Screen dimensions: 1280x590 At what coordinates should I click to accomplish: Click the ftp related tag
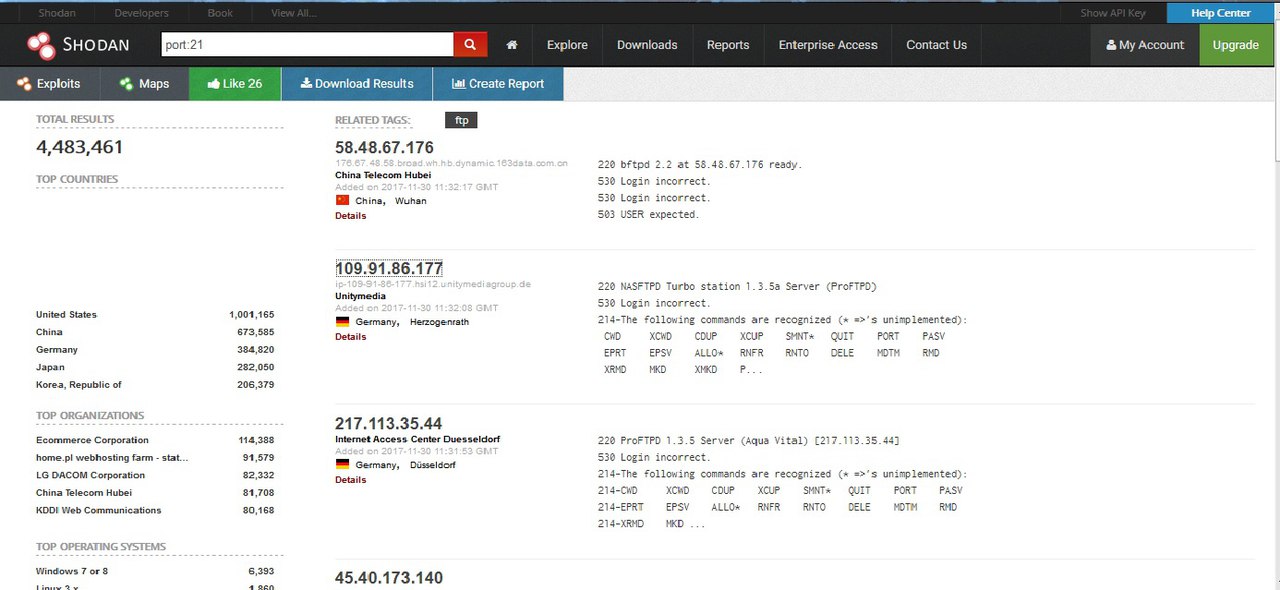pyautogui.click(x=461, y=120)
